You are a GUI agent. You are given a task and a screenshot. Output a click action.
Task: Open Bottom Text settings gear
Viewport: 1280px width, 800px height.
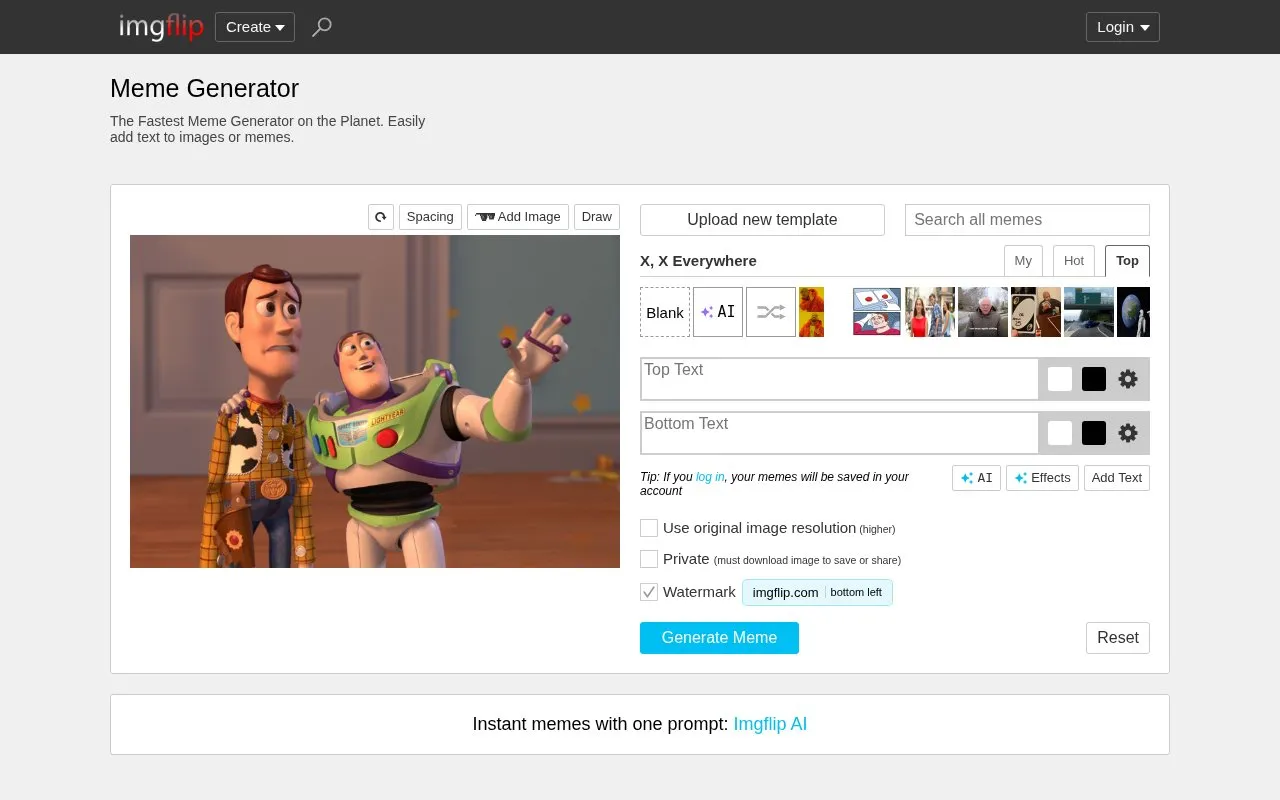click(x=1128, y=433)
